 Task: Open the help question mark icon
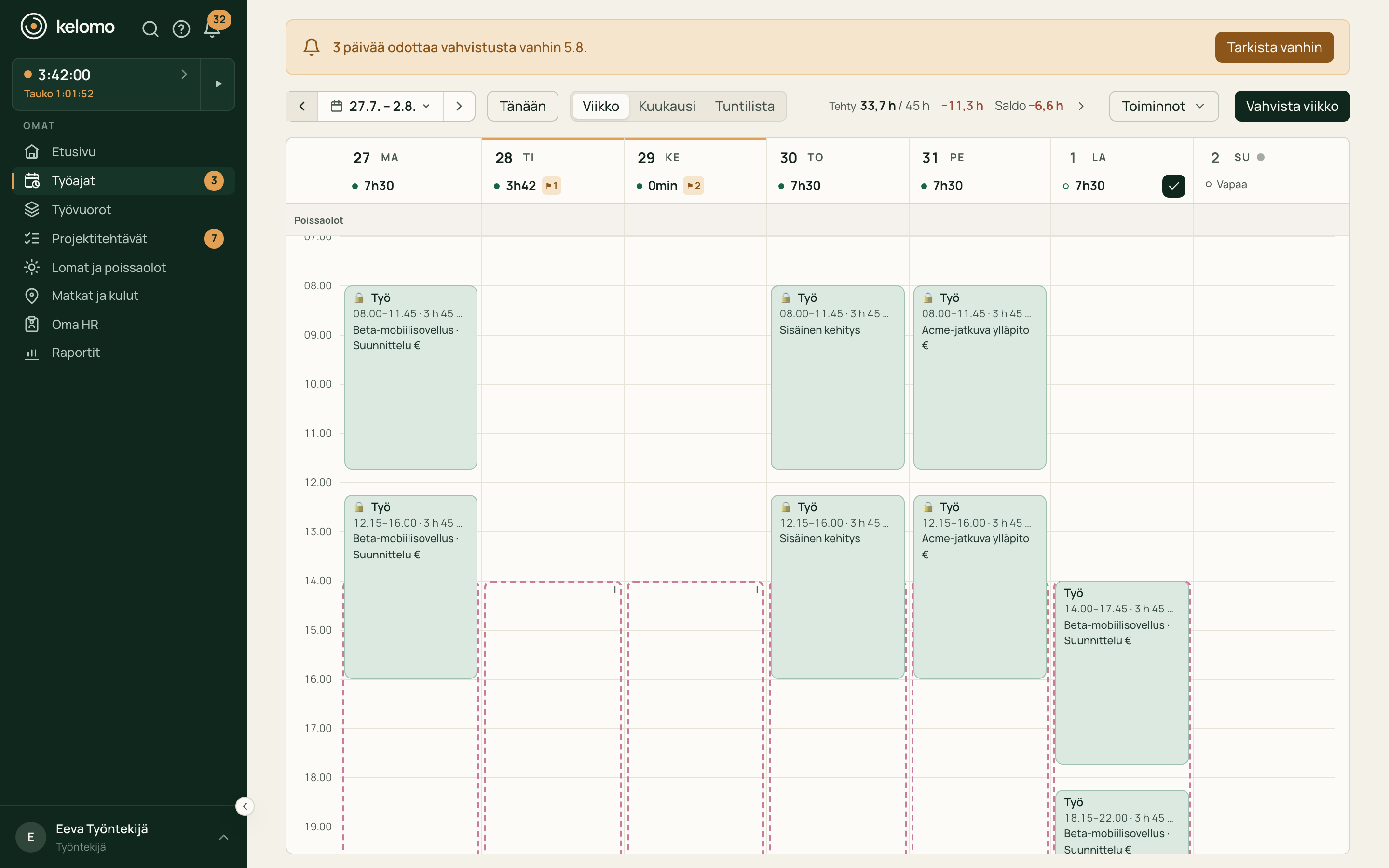click(x=181, y=29)
